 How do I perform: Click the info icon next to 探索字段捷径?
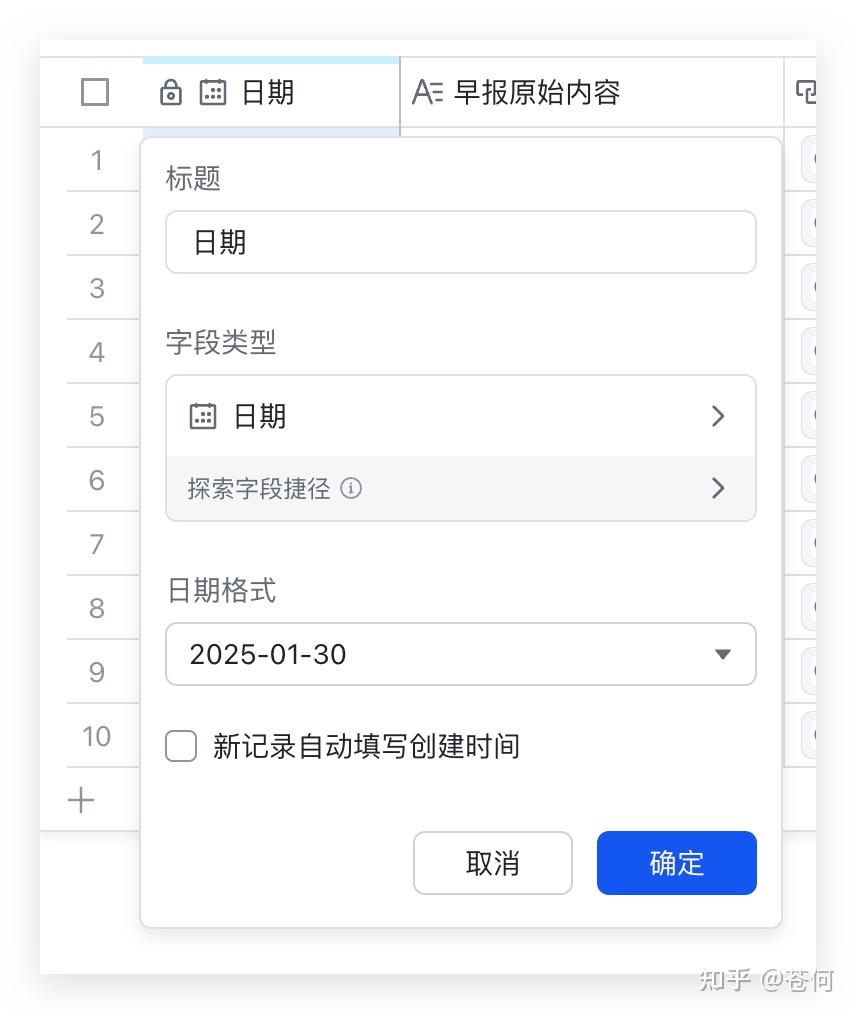coord(351,488)
